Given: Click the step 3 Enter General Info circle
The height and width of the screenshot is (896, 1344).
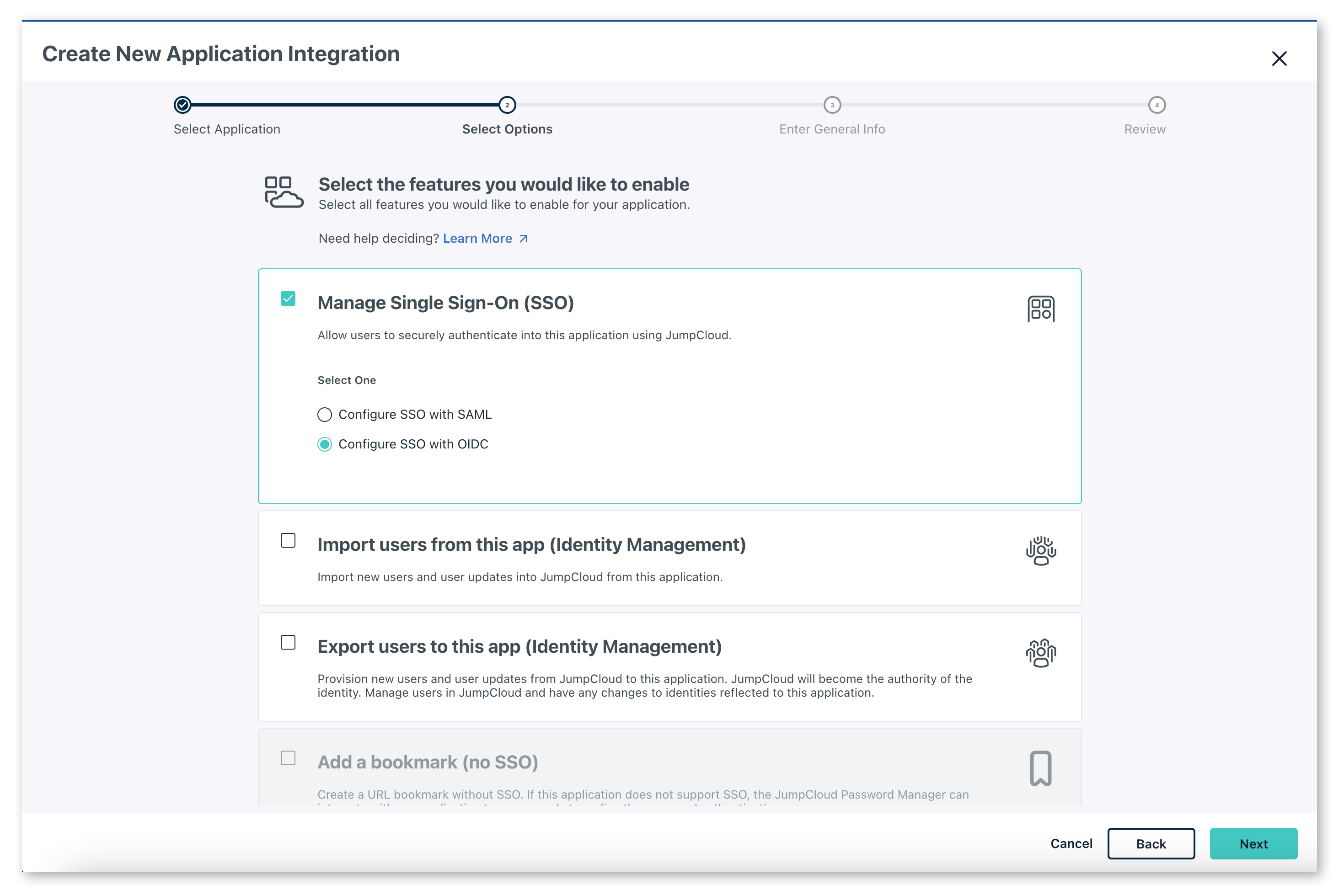Looking at the screenshot, I should [832, 105].
